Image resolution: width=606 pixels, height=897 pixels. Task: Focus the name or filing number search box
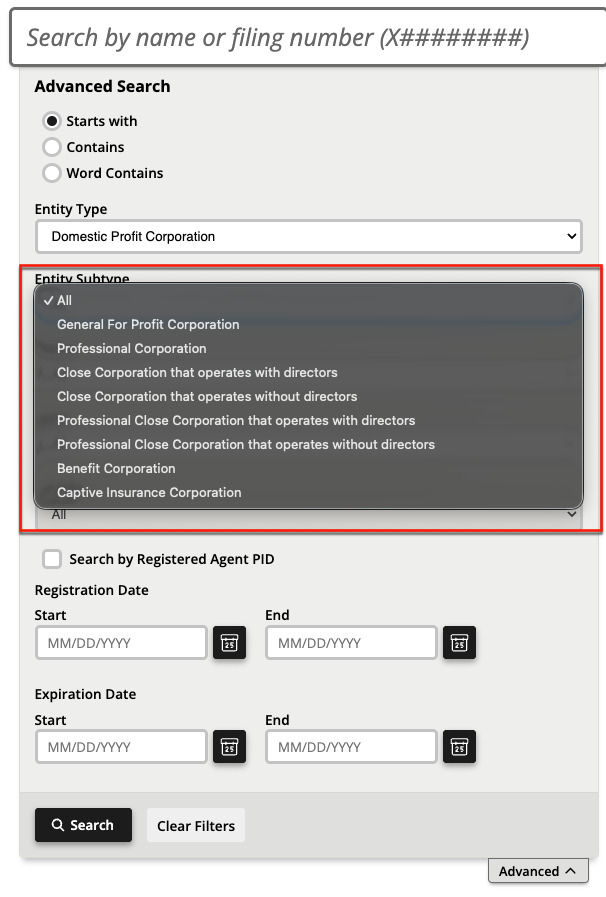coord(308,38)
